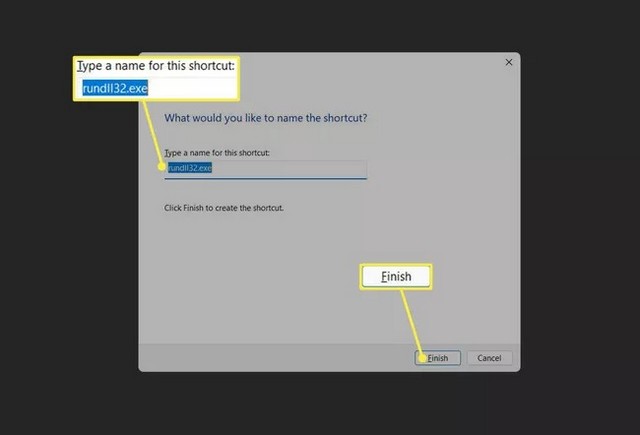The height and width of the screenshot is (435, 640).
Task: Focus the shortcut name field containing rundll32.exe
Action: coord(266,169)
